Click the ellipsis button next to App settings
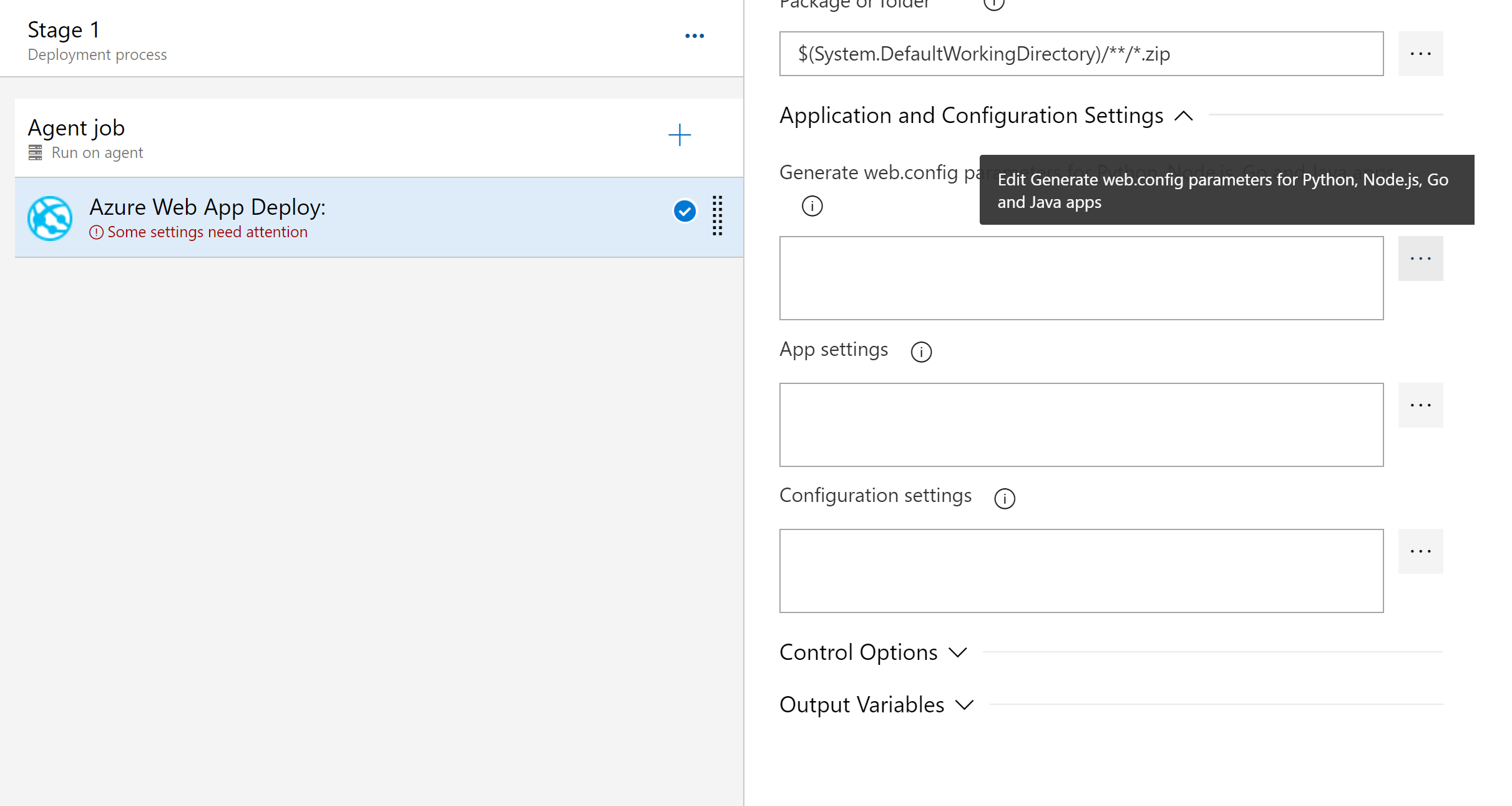The width and height of the screenshot is (1512, 806). (x=1421, y=404)
